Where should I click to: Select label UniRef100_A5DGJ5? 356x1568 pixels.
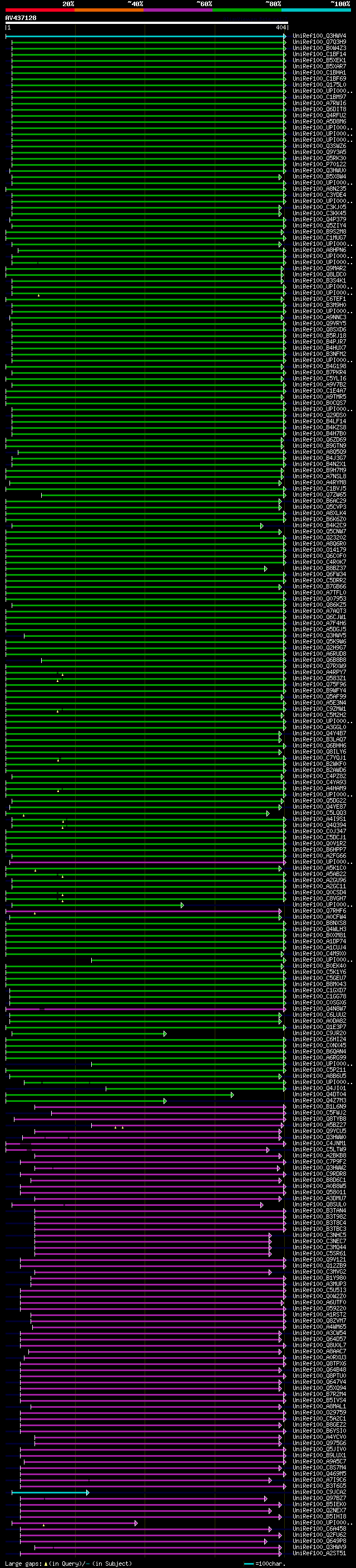(x=319, y=630)
